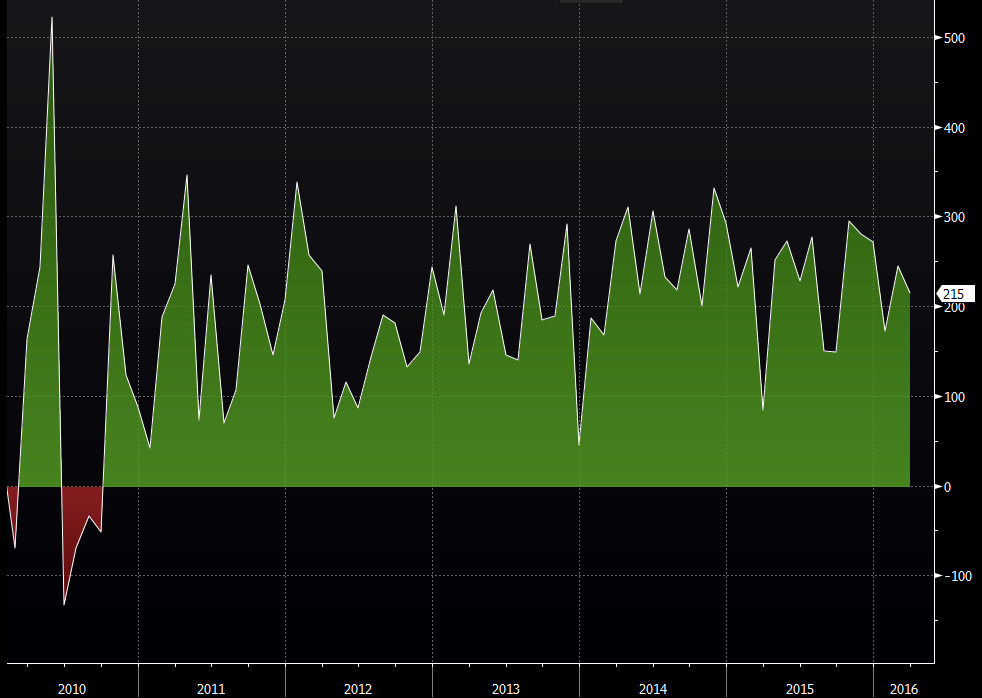Click the 215 last-value label

pyautogui.click(x=956, y=294)
